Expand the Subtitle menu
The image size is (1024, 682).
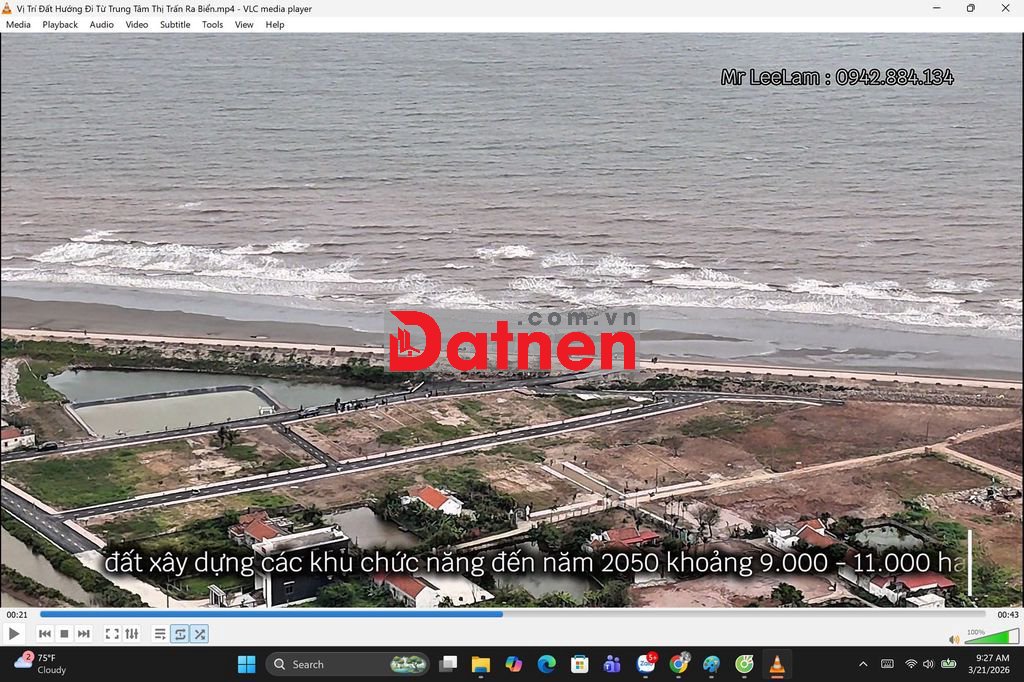coord(175,25)
